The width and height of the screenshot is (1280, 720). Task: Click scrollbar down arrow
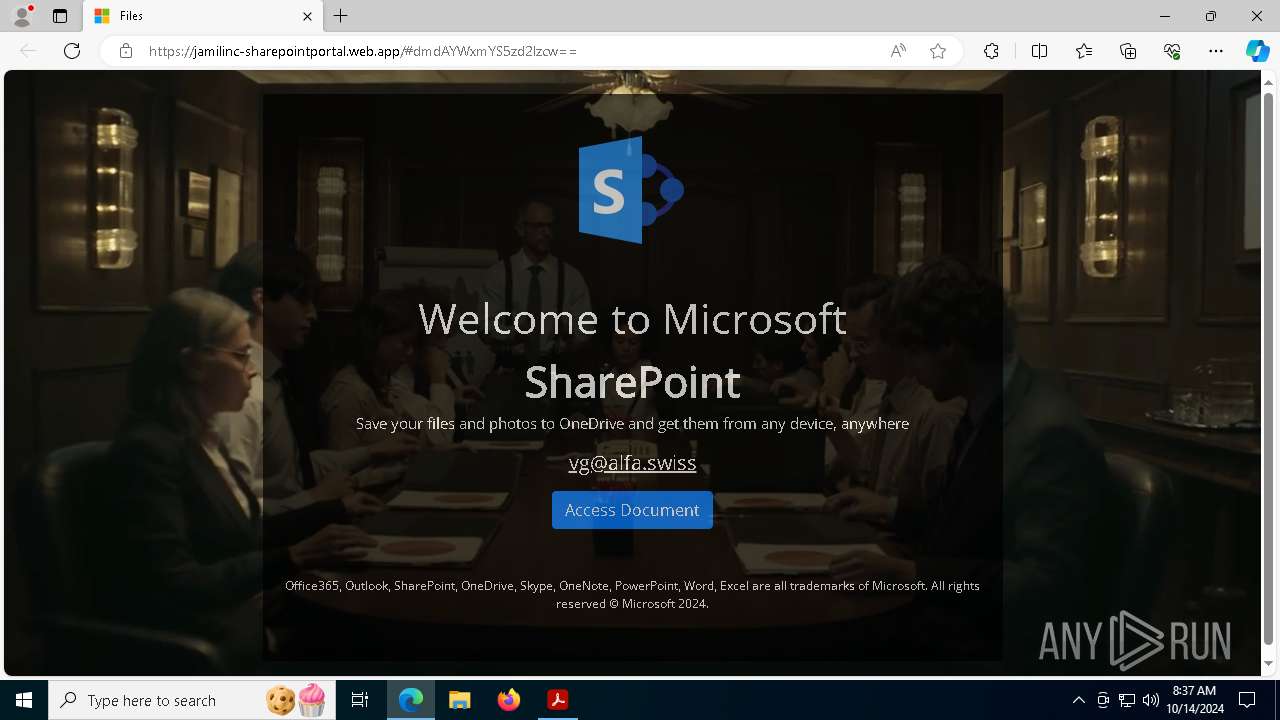click(x=1268, y=663)
